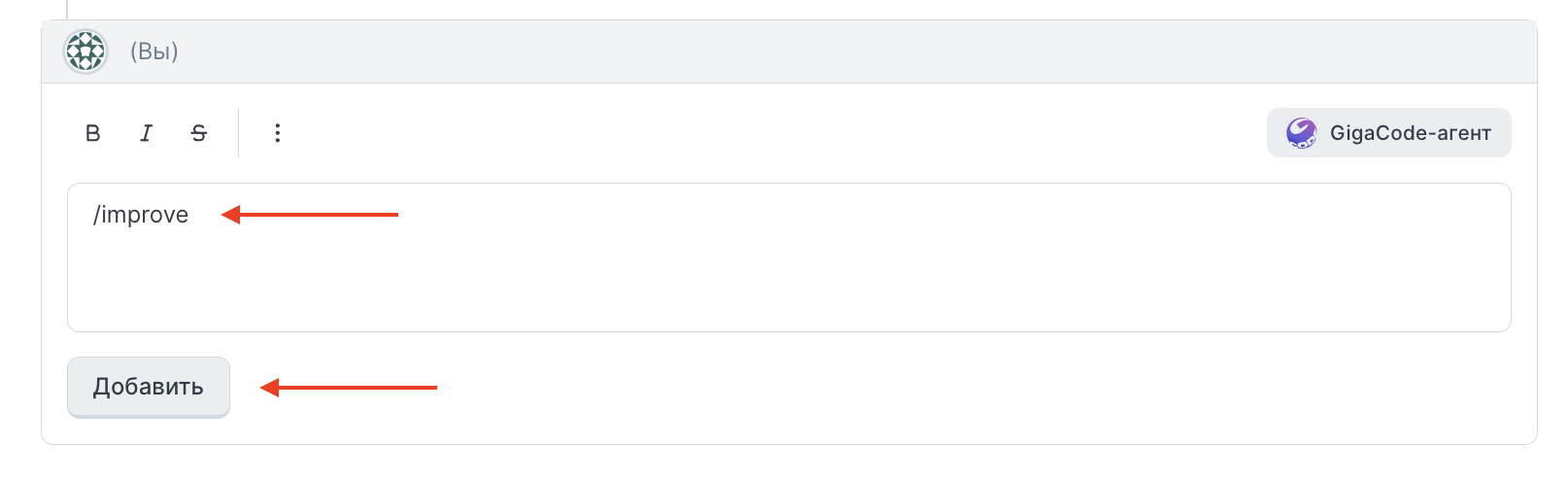This screenshot has width=1568, height=480.
Task: Click the GigaCode purple logo icon
Action: [1301, 133]
